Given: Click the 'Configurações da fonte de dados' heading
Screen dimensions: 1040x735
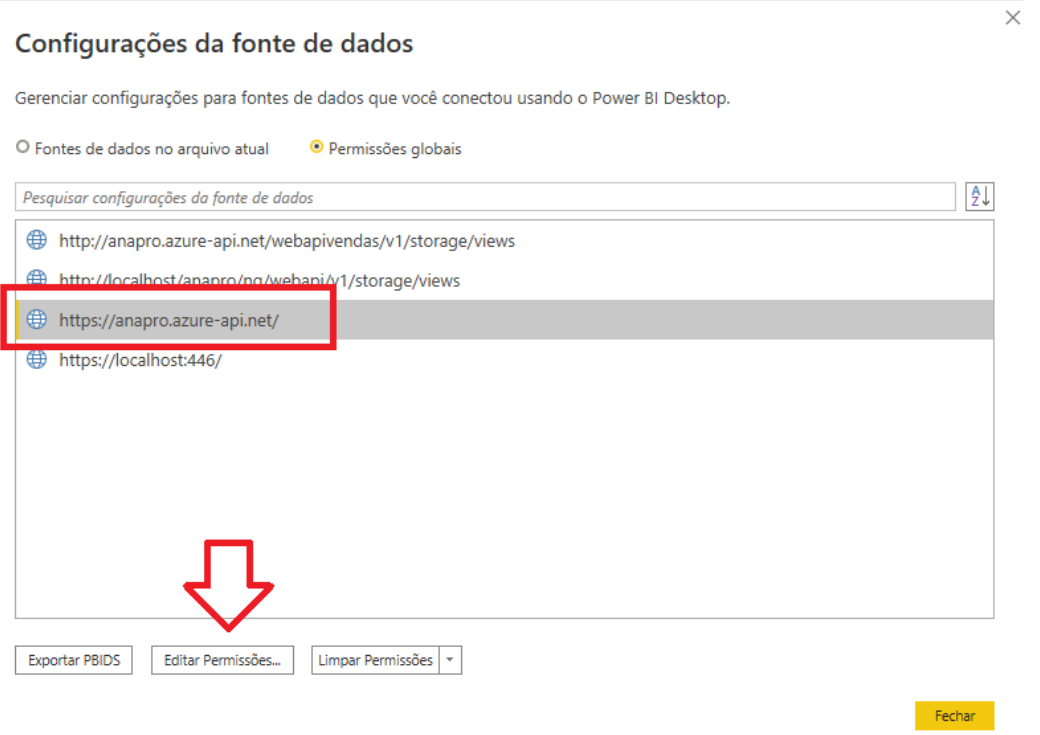Looking at the screenshot, I should 214,44.
